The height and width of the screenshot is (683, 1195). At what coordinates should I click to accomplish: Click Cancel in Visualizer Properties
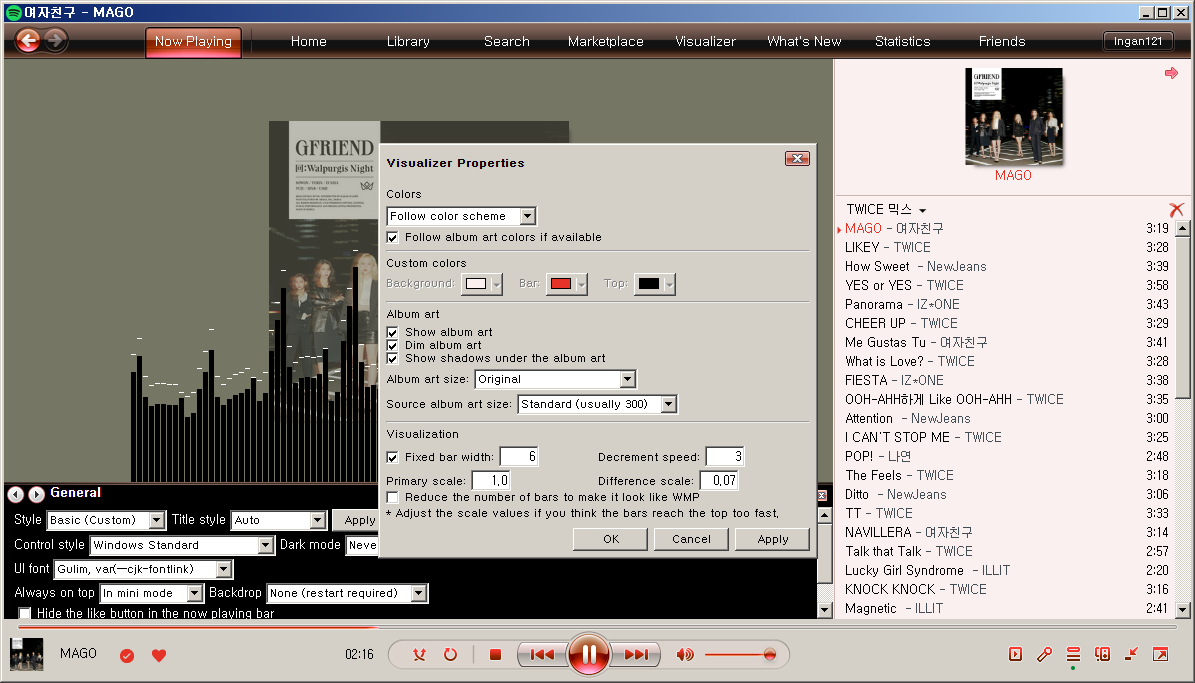[691, 539]
